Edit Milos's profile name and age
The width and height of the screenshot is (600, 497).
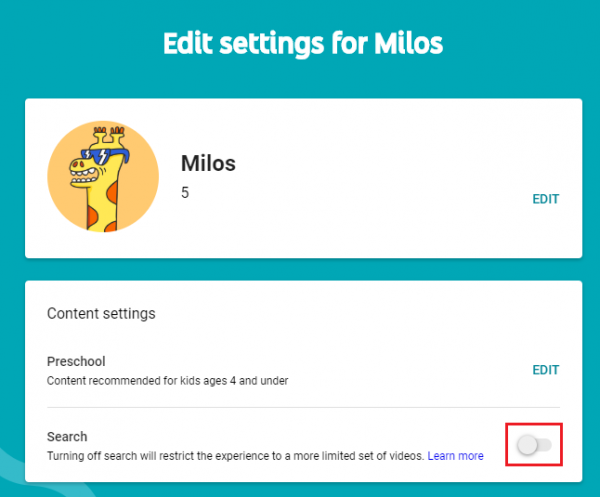point(546,199)
